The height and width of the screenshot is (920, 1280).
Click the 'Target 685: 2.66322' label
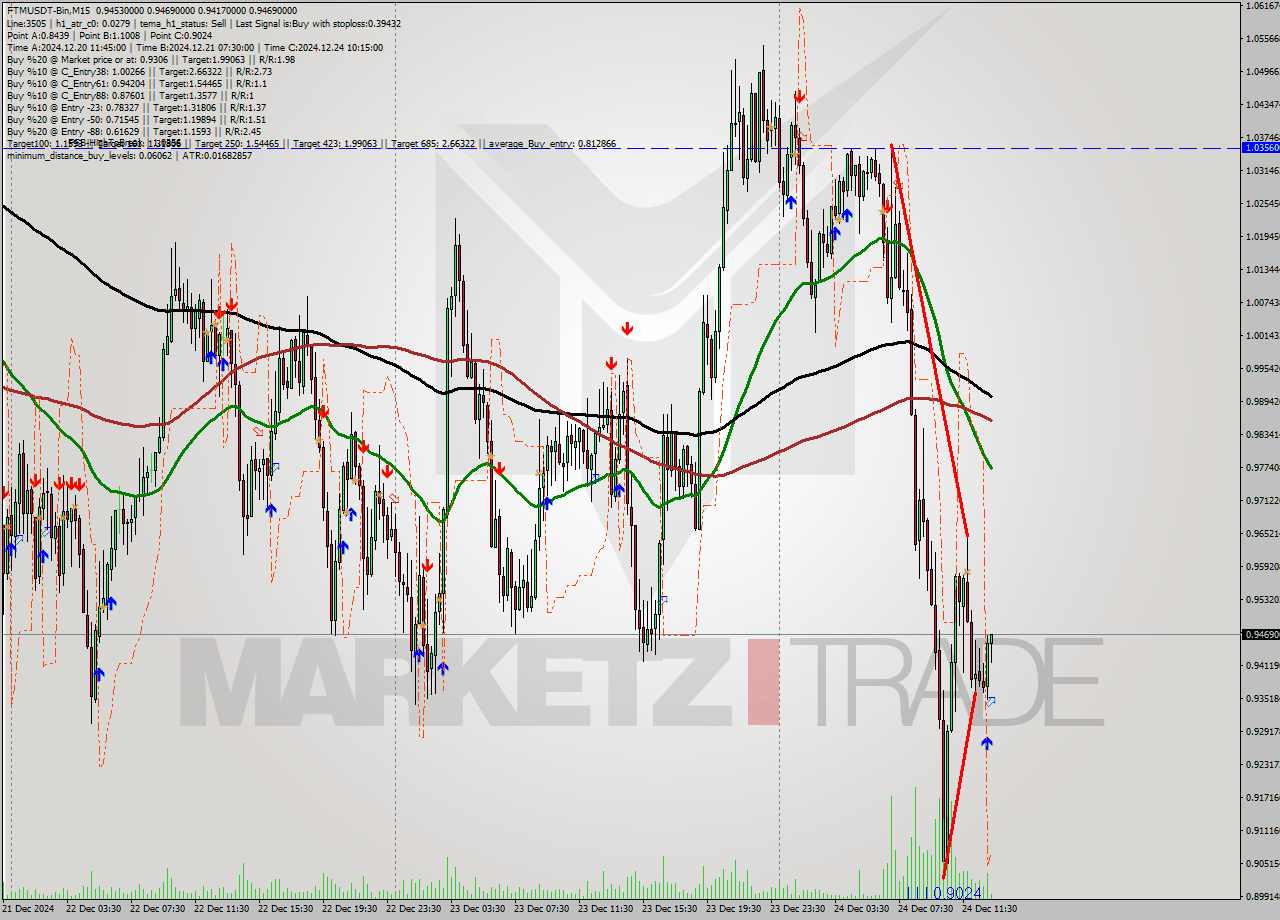point(433,144)
